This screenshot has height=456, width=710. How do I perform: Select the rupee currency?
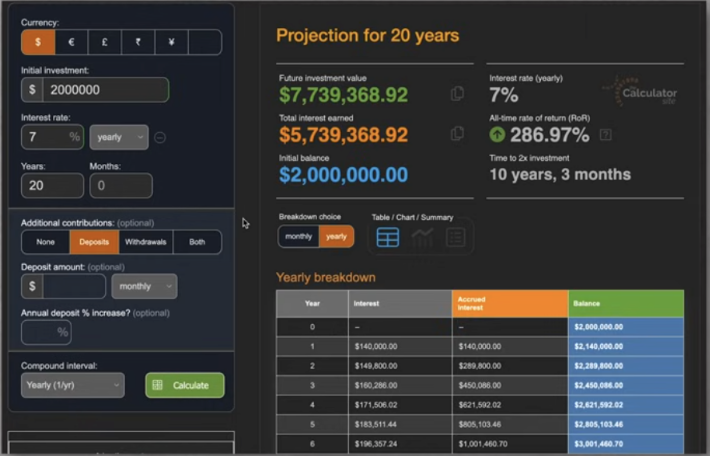(138, 42)
